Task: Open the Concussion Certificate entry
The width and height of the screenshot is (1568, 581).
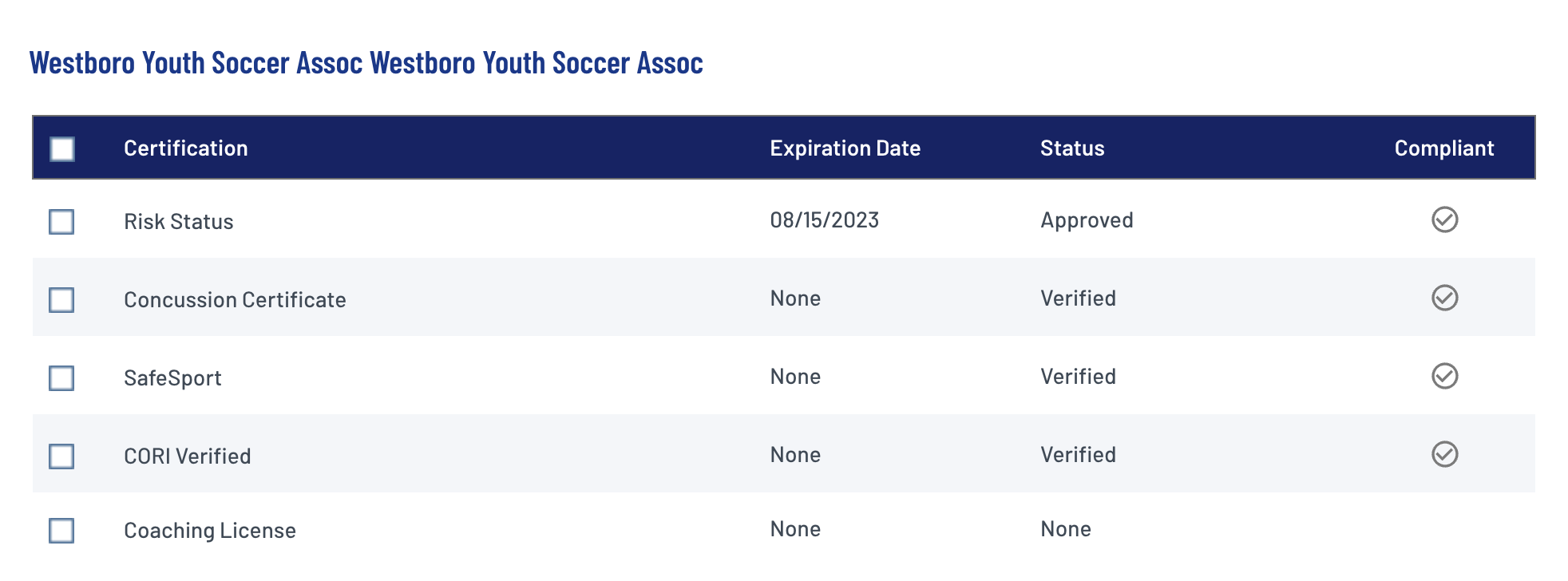Action: tap(235, 300)
